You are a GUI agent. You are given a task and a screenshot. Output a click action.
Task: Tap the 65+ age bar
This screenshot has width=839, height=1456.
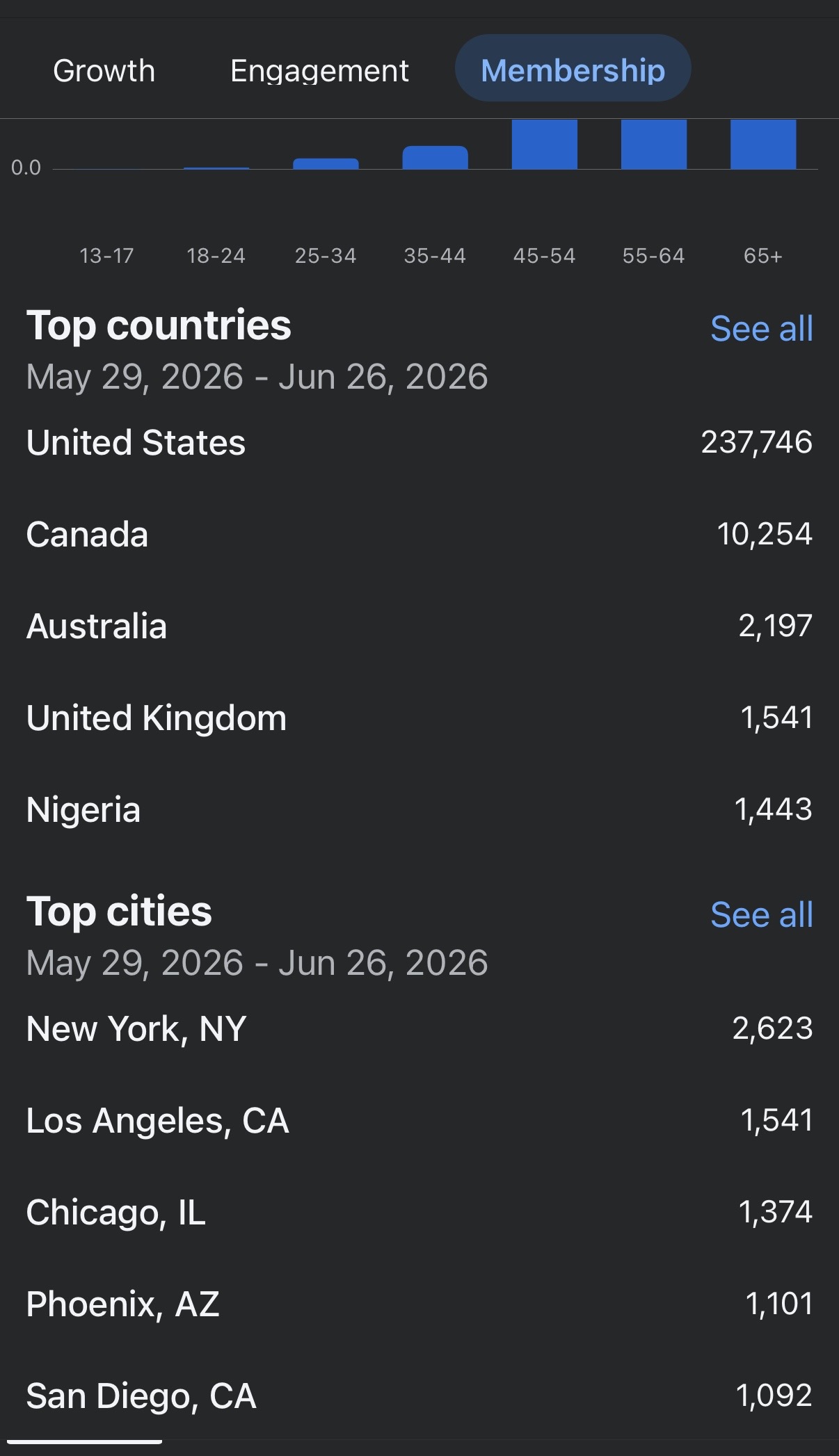point(763,144)
